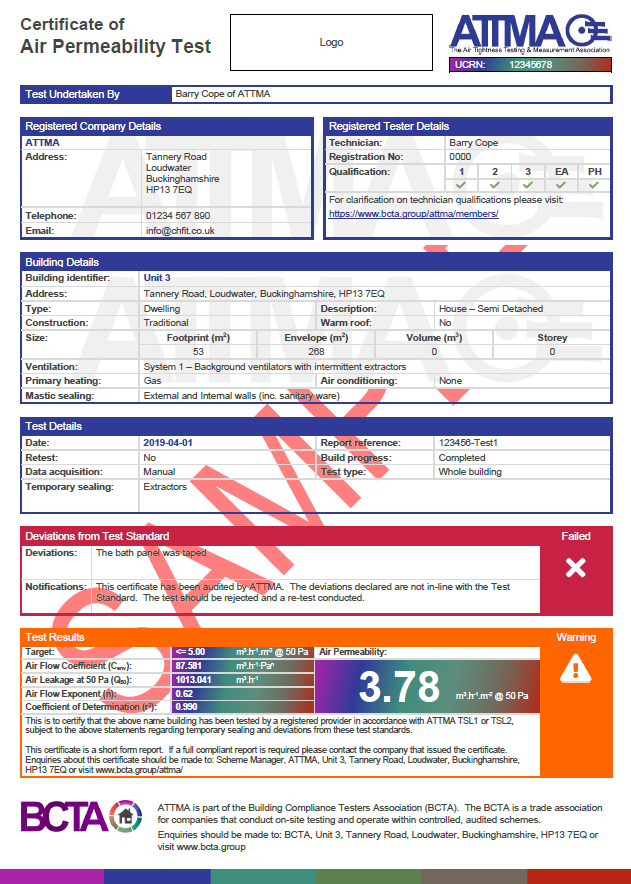Click the BCTA logo at the bottom
The height and width of the screenshot is (884, 631).
[x=82, y=816]
